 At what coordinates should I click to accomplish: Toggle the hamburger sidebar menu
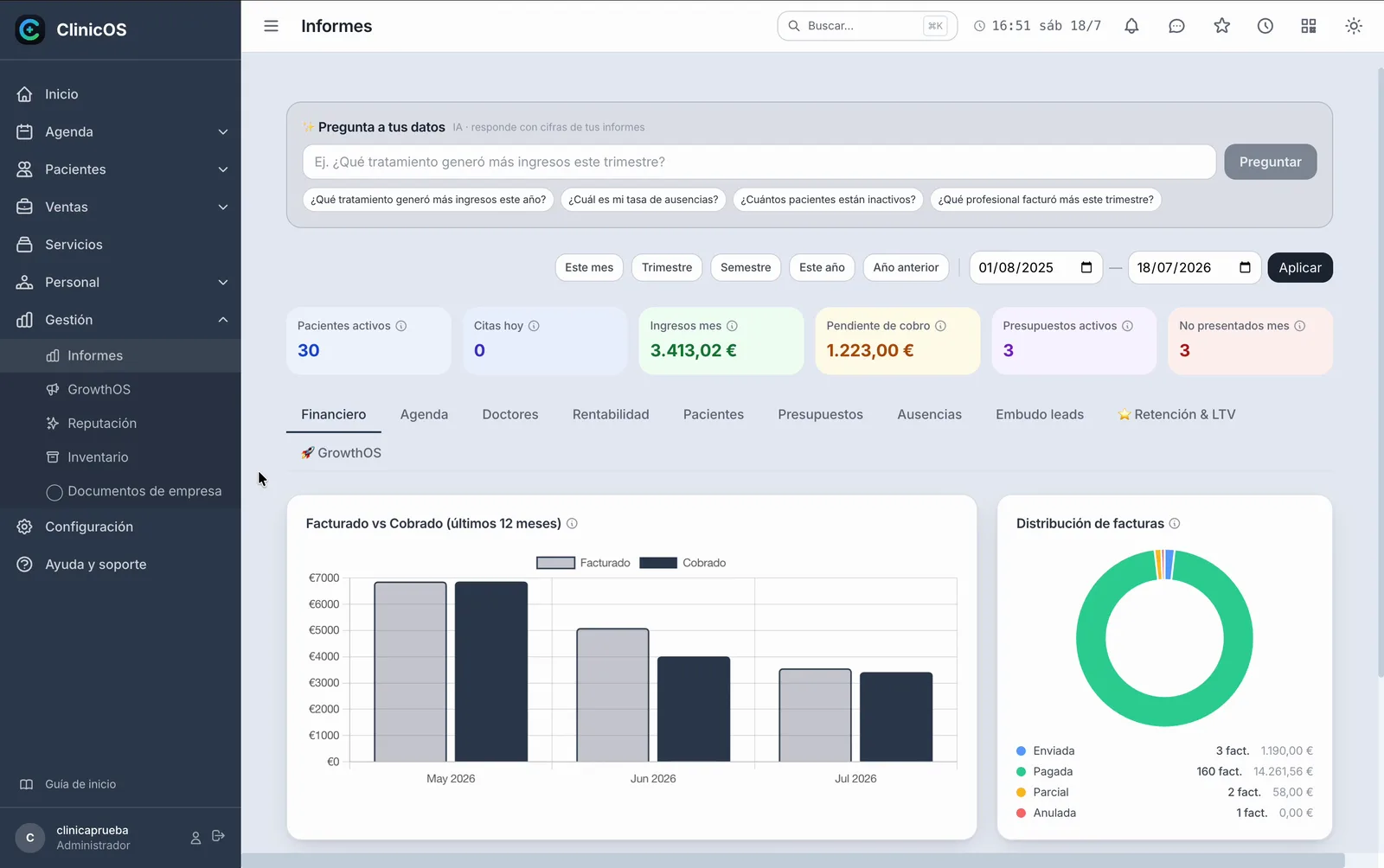[271, 26]
